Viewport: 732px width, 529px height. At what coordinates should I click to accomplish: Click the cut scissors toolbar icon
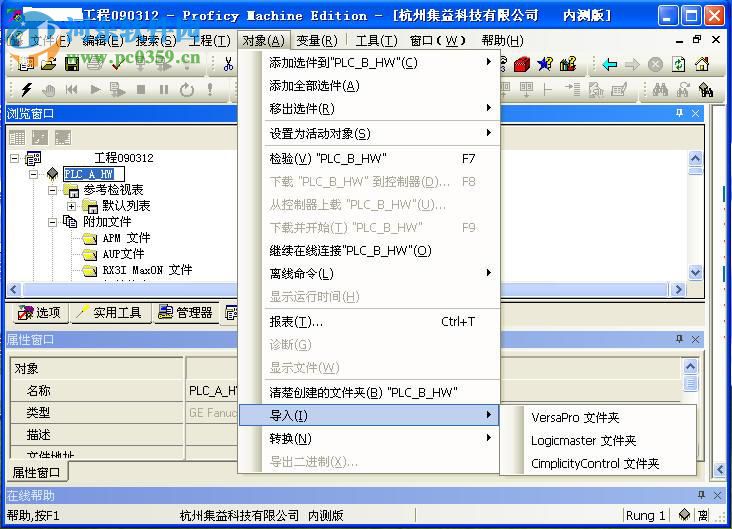(228, 63)
